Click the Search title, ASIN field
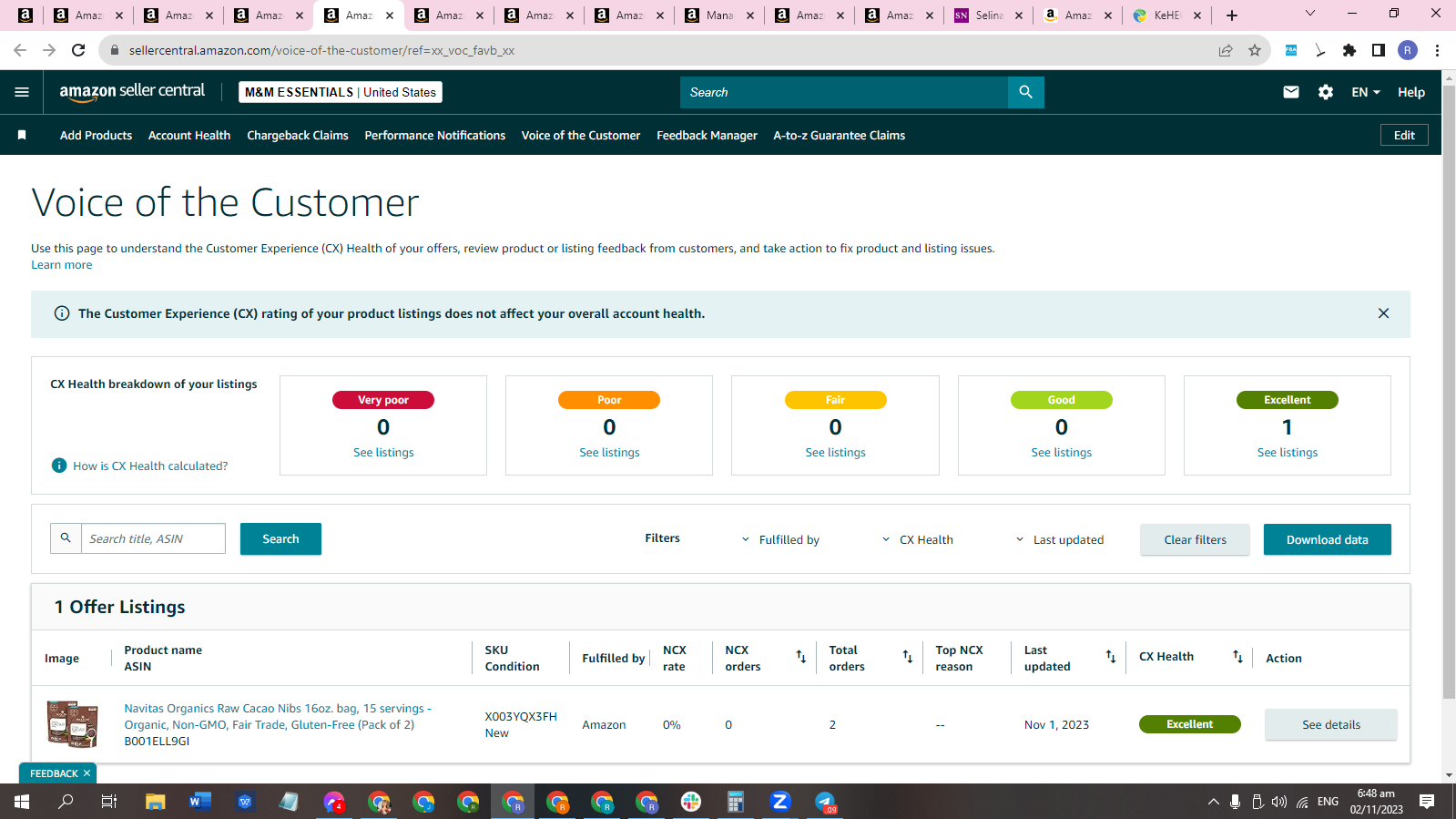Image resolution: width=1456 pixels, height=819 pixels. tap(153, 538)
